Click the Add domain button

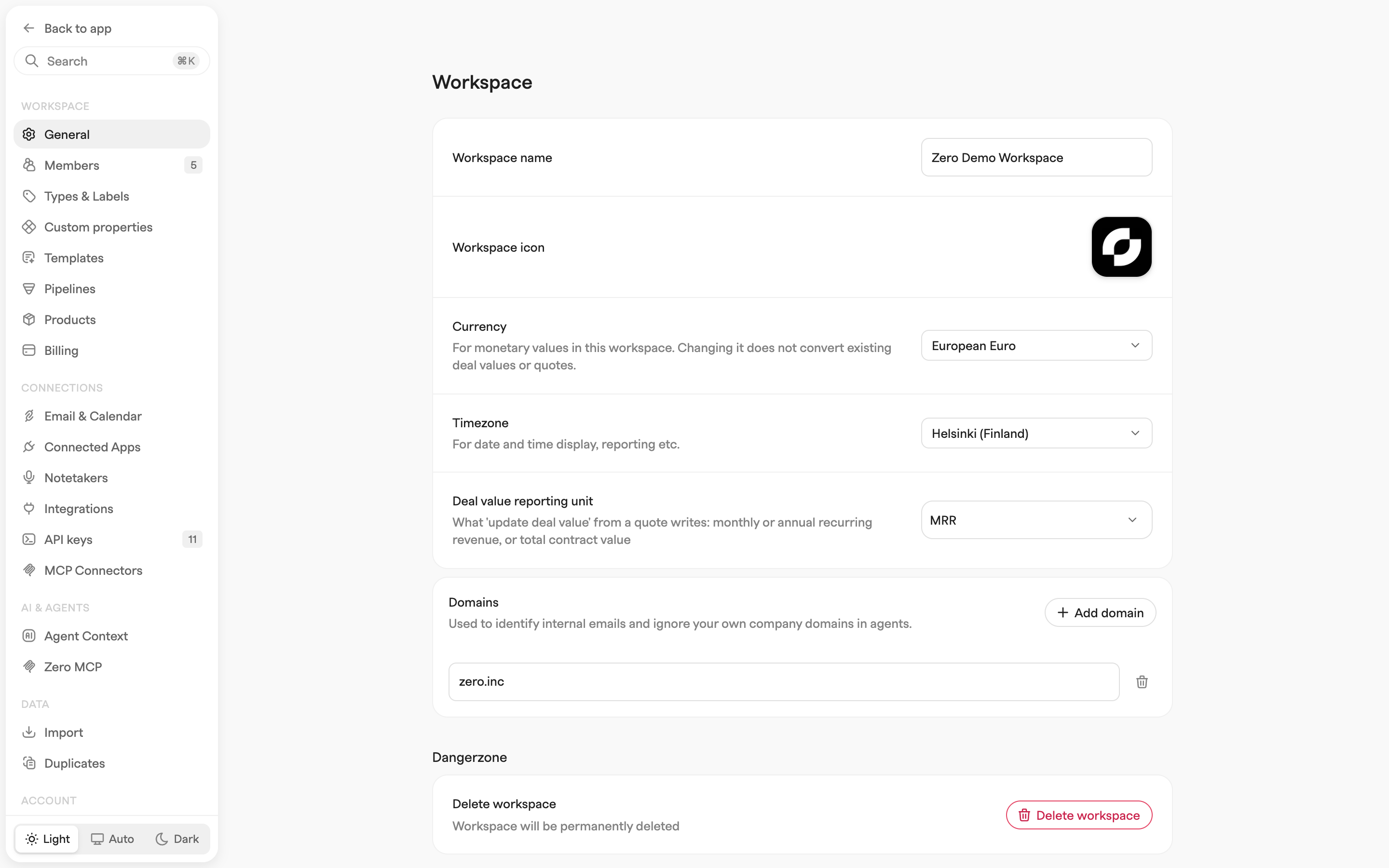(1100, 612)
